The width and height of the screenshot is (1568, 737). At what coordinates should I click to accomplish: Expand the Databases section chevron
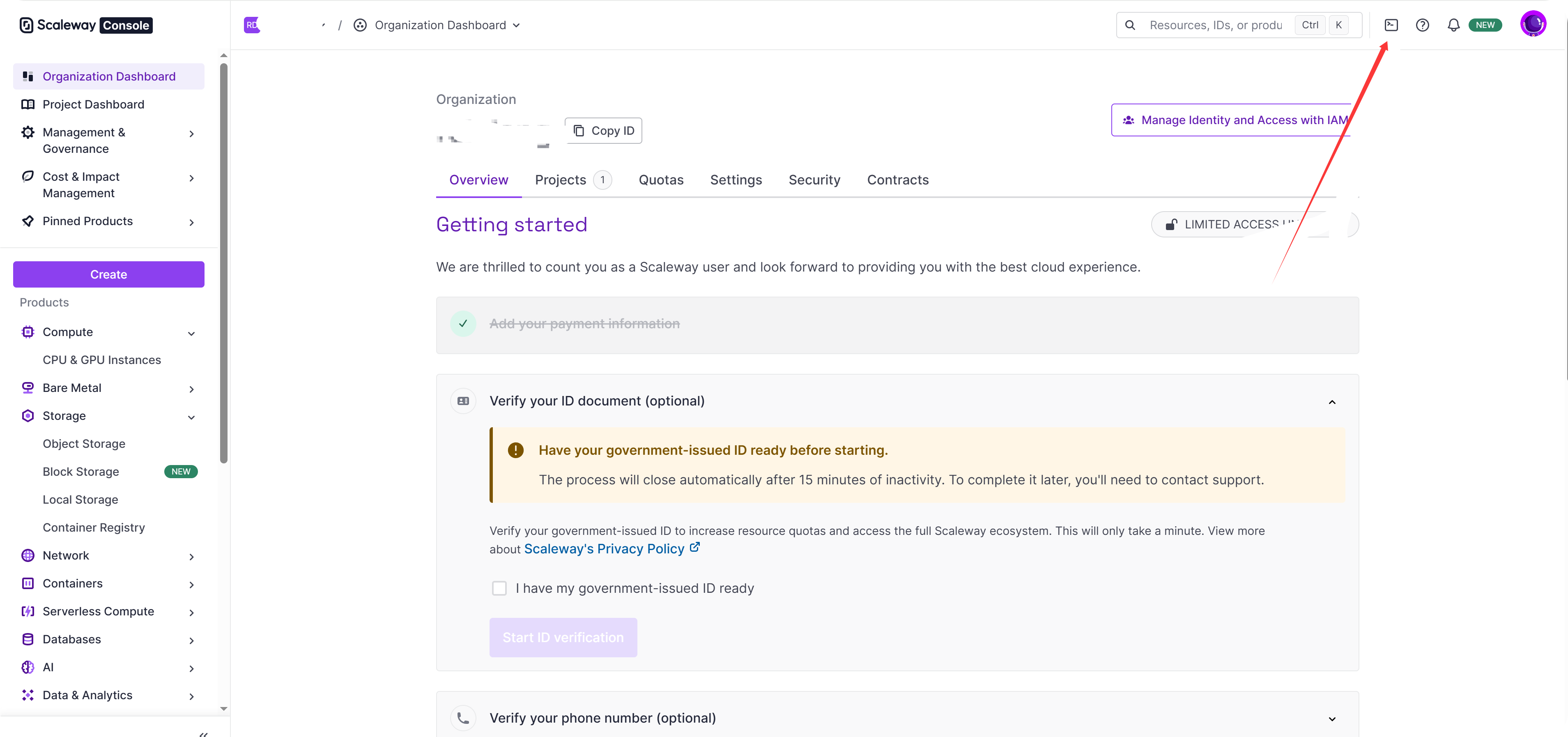pos(192,641)
